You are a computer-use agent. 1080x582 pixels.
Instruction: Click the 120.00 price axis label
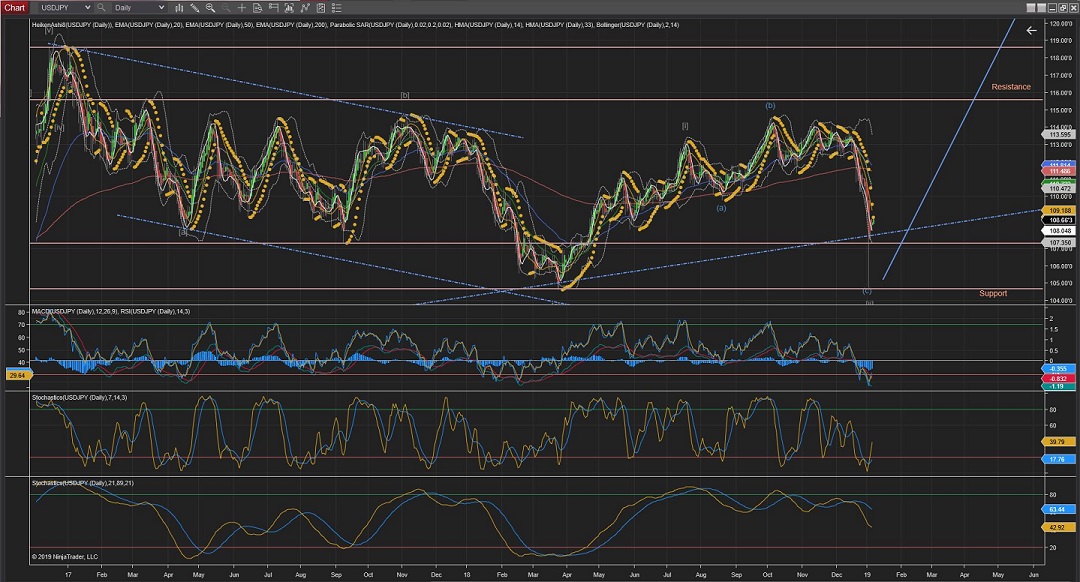(1061, 23)
